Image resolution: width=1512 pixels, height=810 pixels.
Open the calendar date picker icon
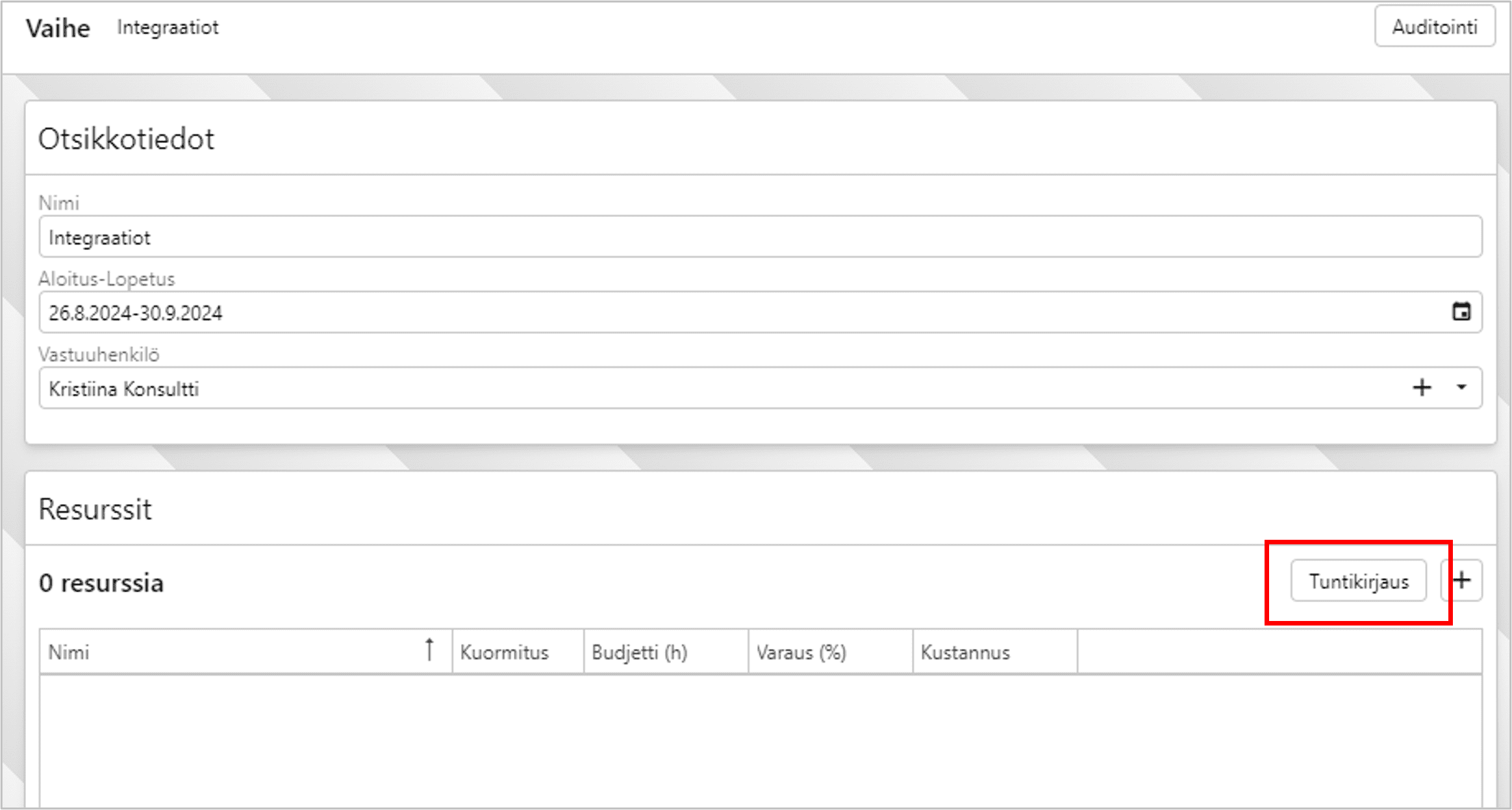(x=1461, y=312)
